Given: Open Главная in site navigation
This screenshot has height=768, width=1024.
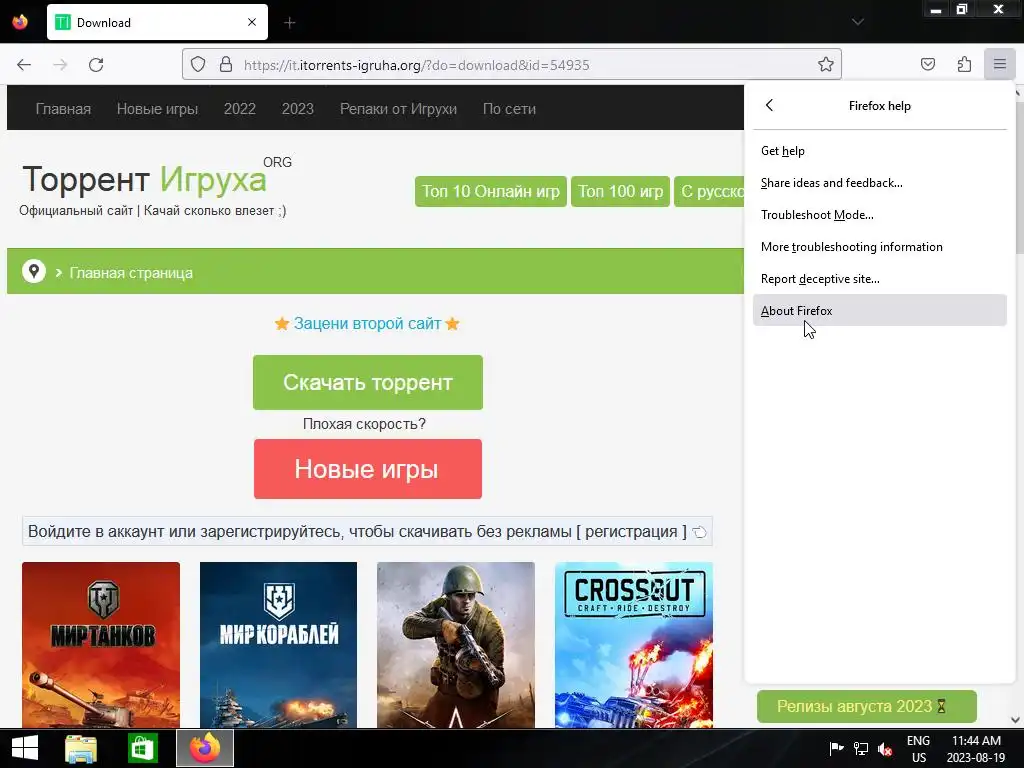Looking at the screenshot, I should 63,109.
